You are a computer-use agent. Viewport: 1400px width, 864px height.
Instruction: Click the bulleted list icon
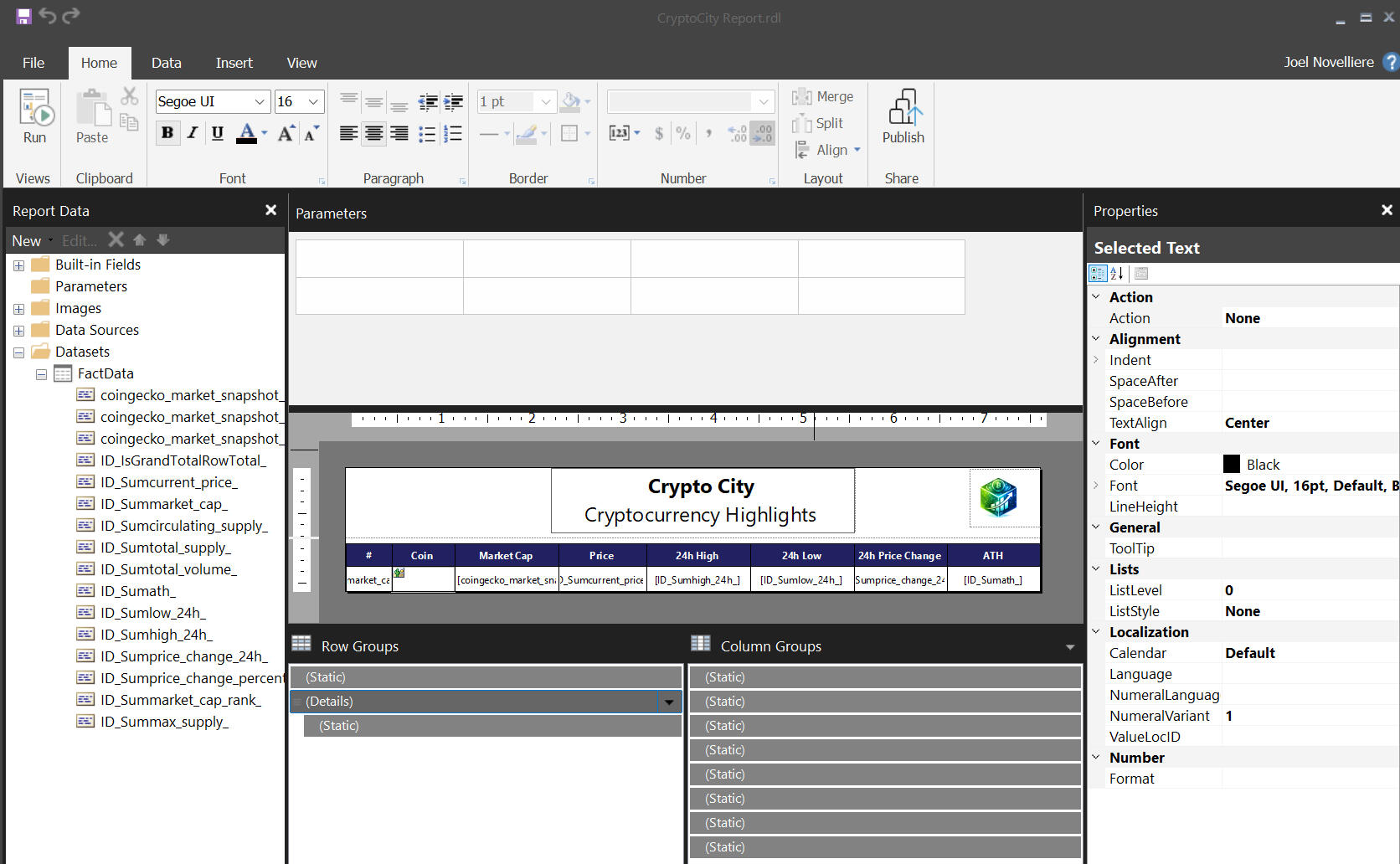pyautogui.click(x=427, y=134)
